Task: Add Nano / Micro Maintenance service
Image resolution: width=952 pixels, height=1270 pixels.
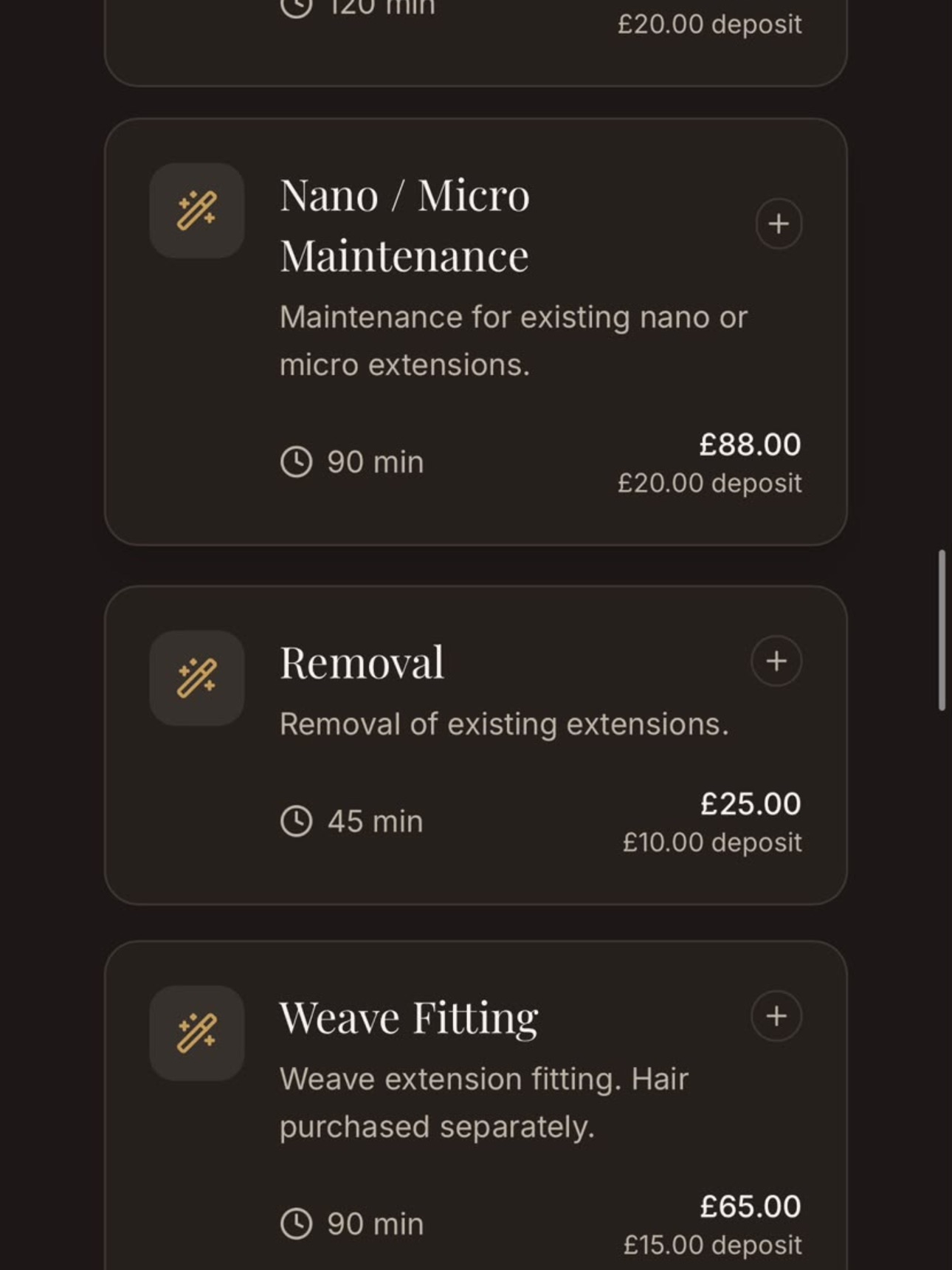Action: click(779, 223)
